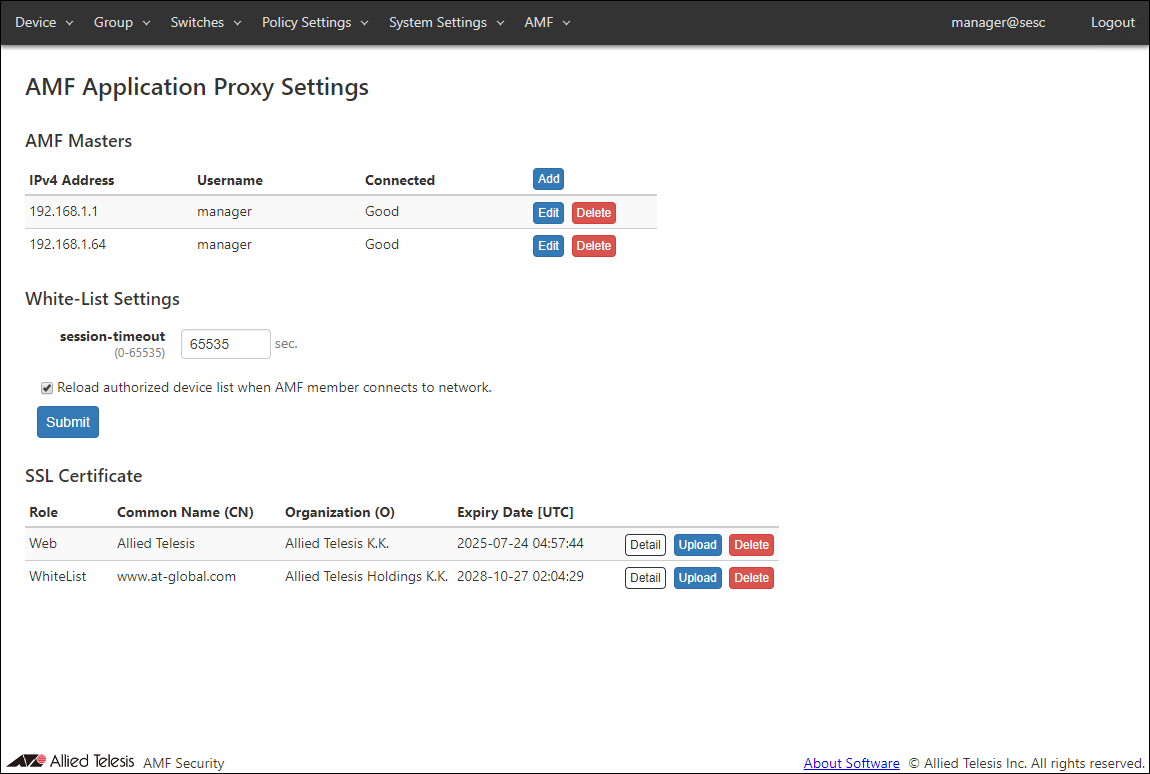Image resolution: width=1150 pixels, height=774 pixels.
Task: Open the About Software link
Action: tap(851, 763)
